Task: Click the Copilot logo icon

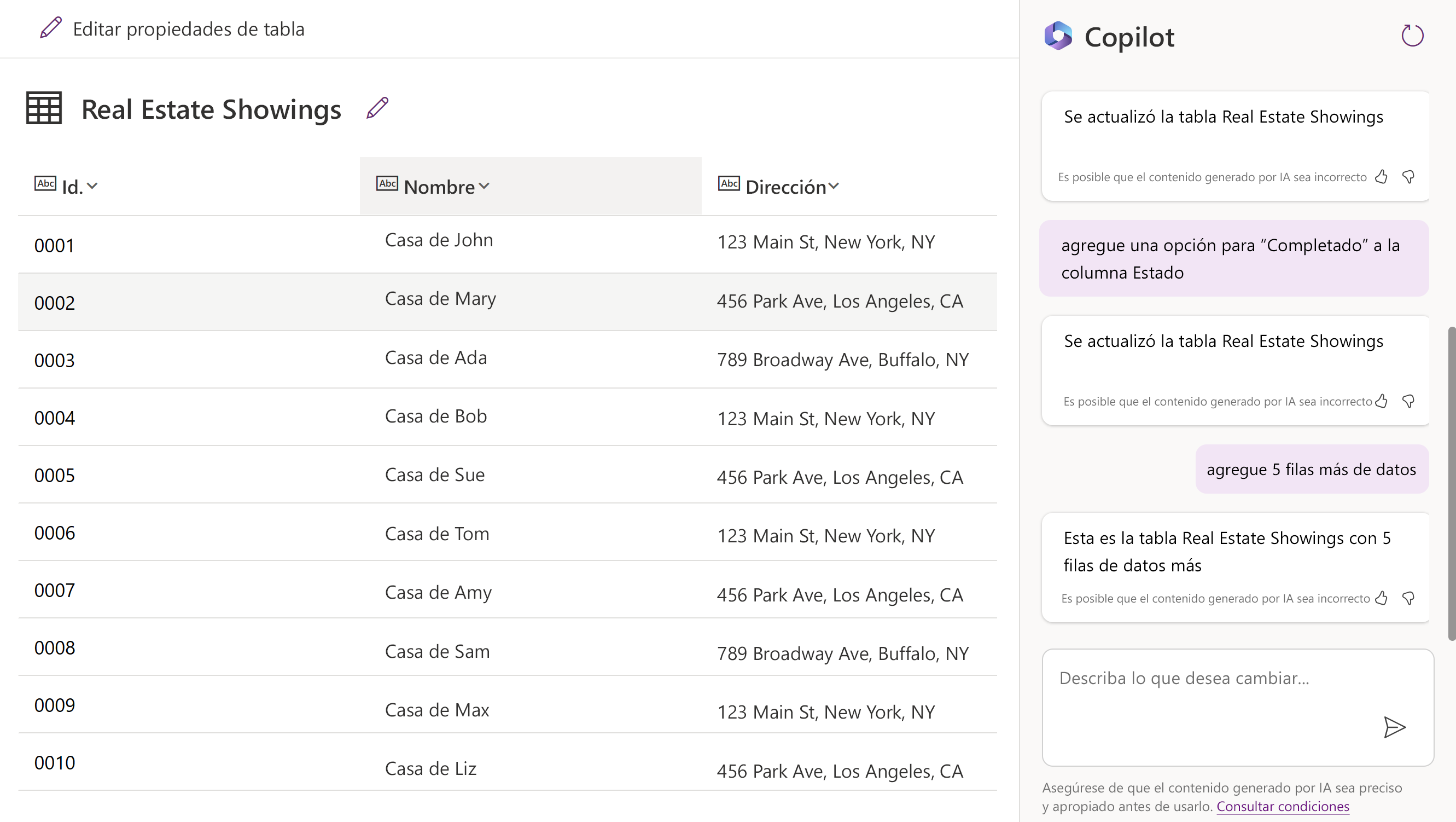Action: pos(1058,36)
